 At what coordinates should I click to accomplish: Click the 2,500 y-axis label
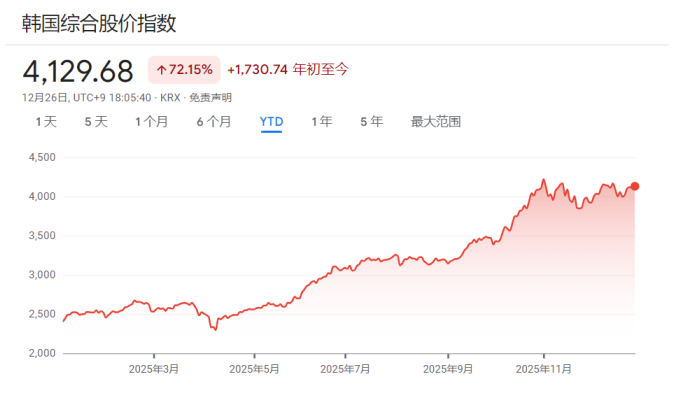pos(42,314)
